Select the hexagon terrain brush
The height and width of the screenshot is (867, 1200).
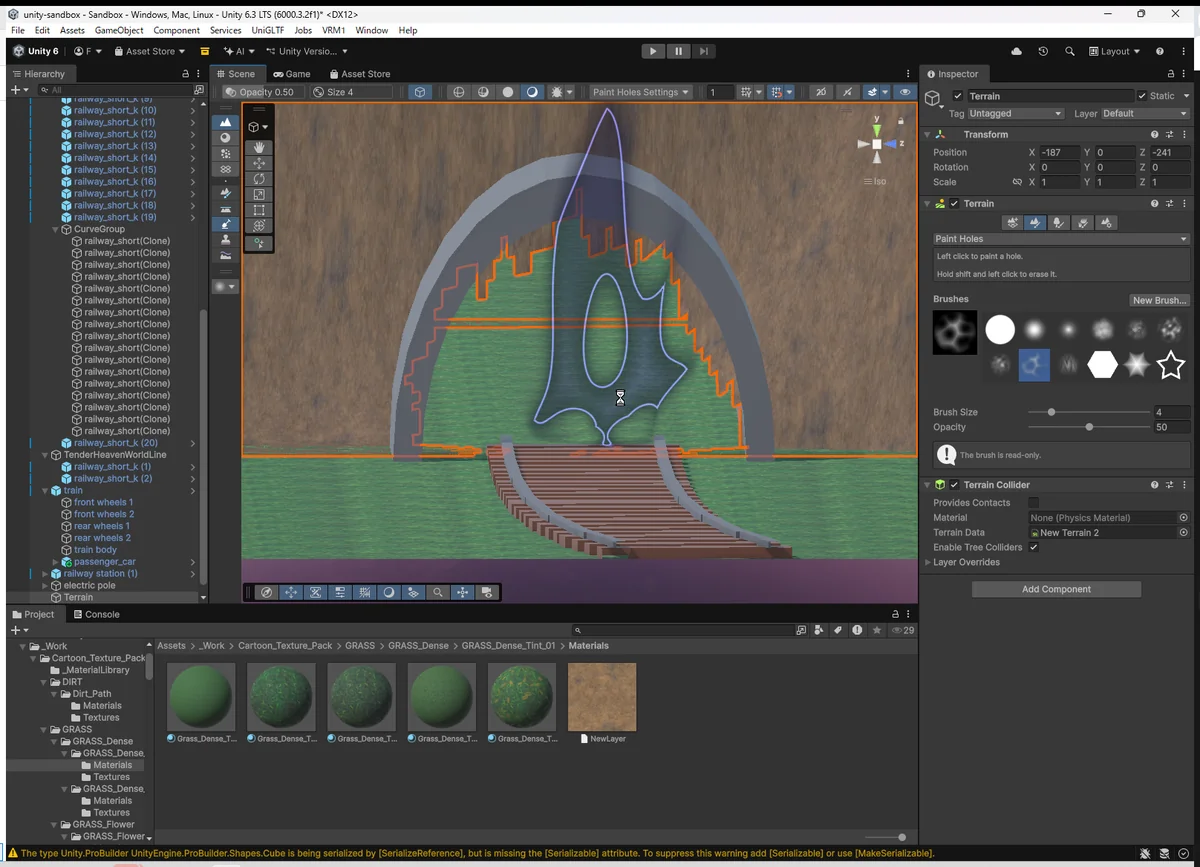click(x=1102, y=366)
